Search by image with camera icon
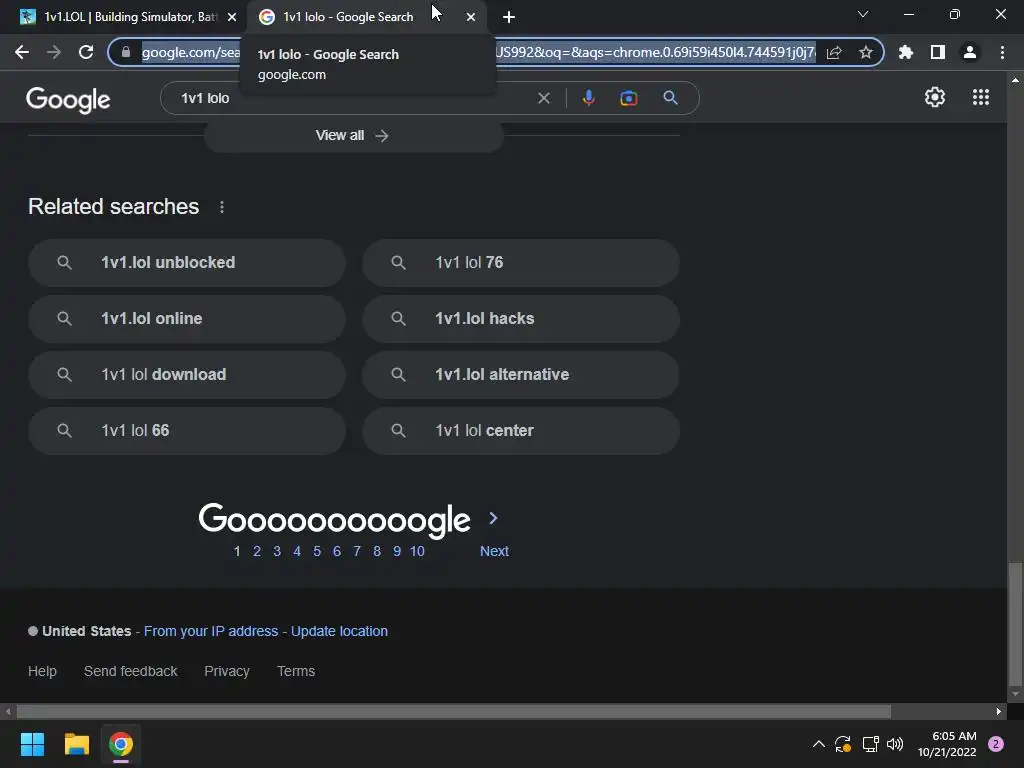The width and height of the screenshot is (1024, 768). click(x=628, y=98)
